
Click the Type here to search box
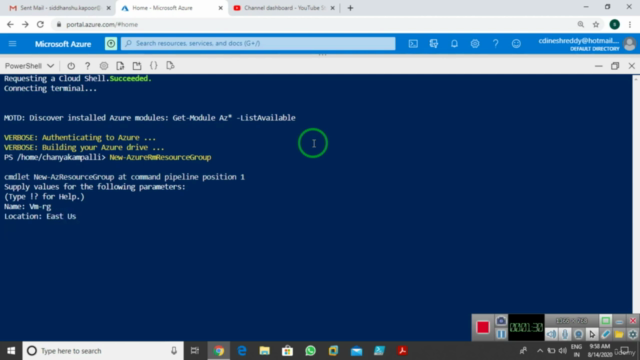coord(103,351)
